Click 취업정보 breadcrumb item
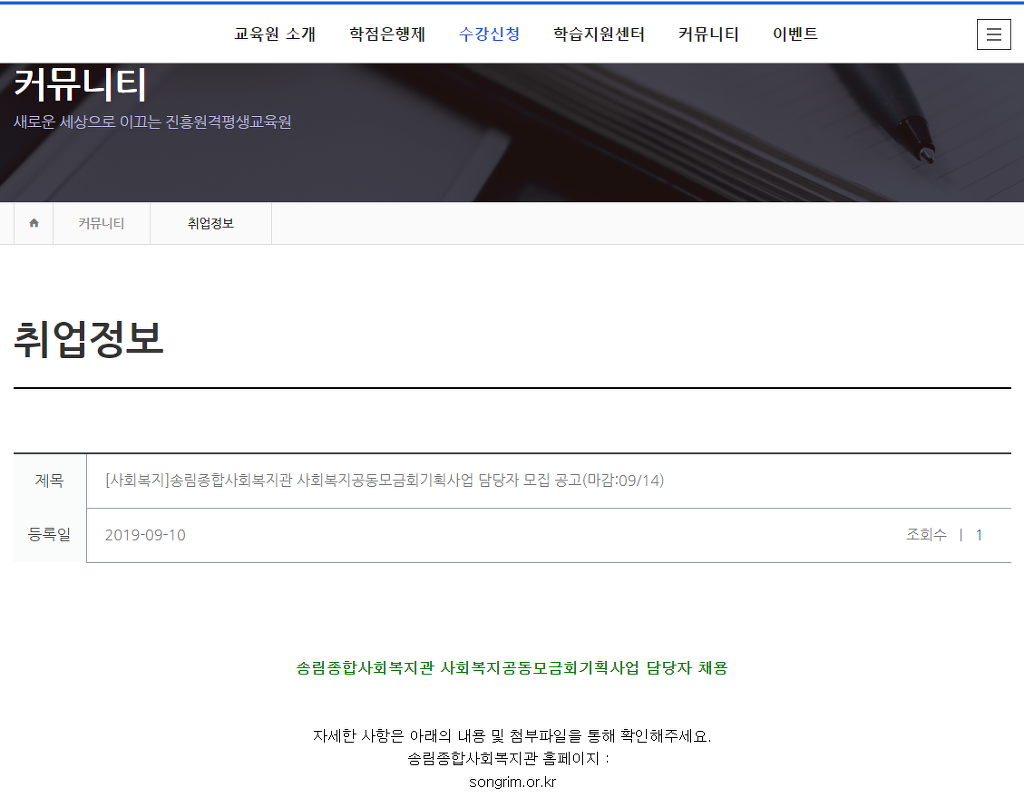 click(210, 223)
